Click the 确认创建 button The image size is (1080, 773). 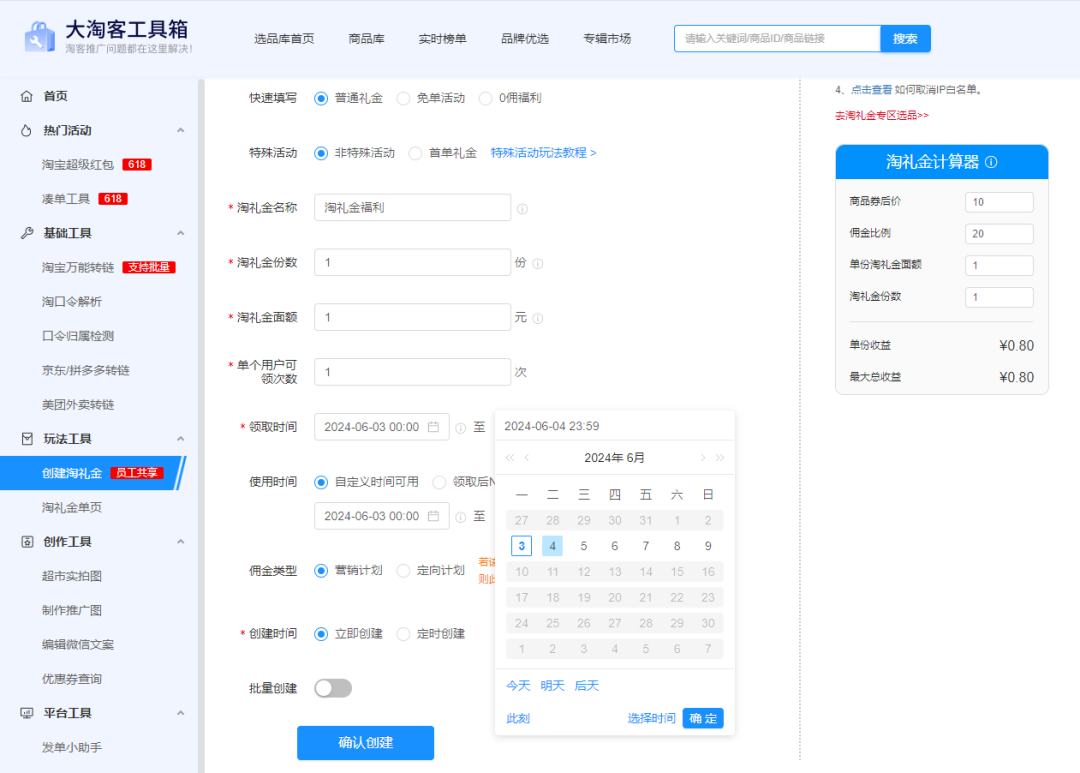(x=366, y=743)
